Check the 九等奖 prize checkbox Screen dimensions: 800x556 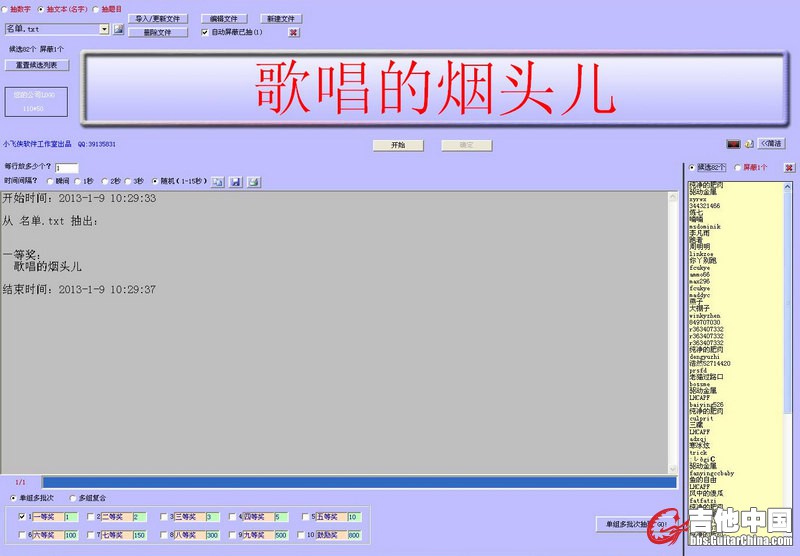(x=233, y=535)
